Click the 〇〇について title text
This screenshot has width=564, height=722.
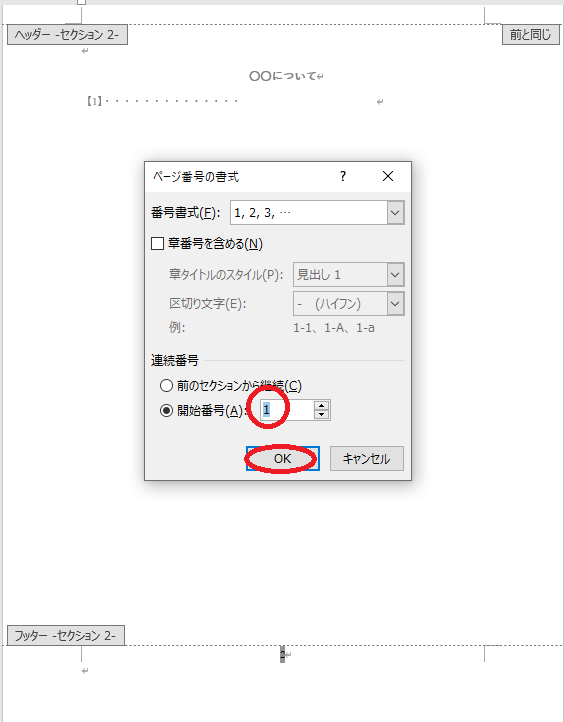pos(283,76)
